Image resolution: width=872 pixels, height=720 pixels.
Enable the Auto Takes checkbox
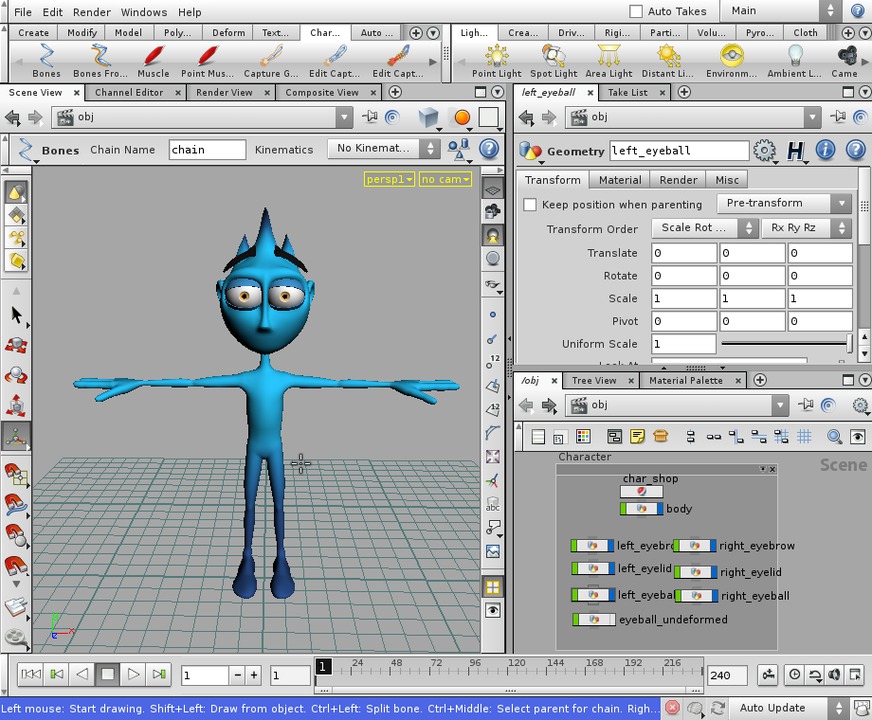637,11
